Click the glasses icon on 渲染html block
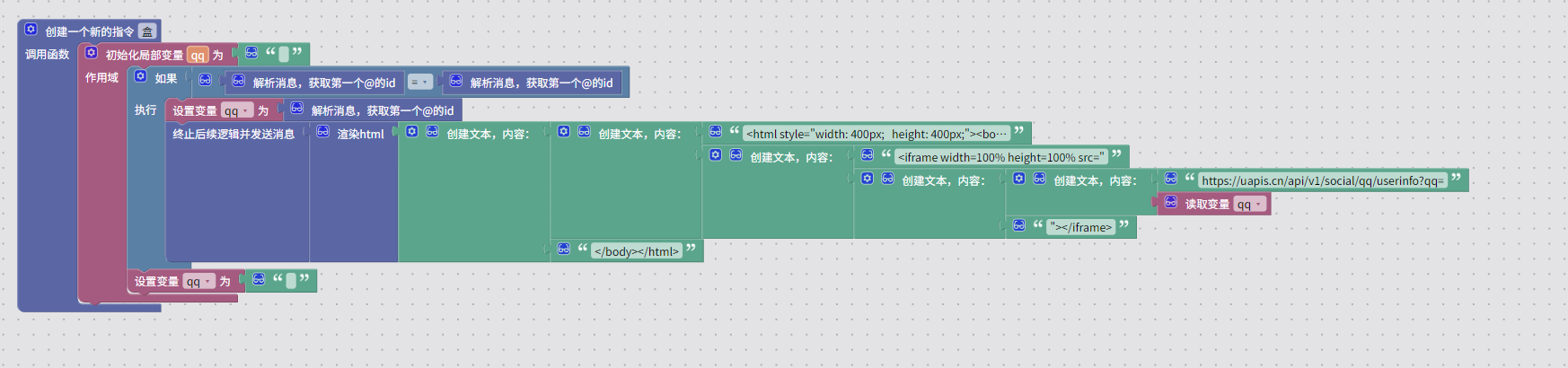This screenshot has width=1568, height=368. coord(323,132)
